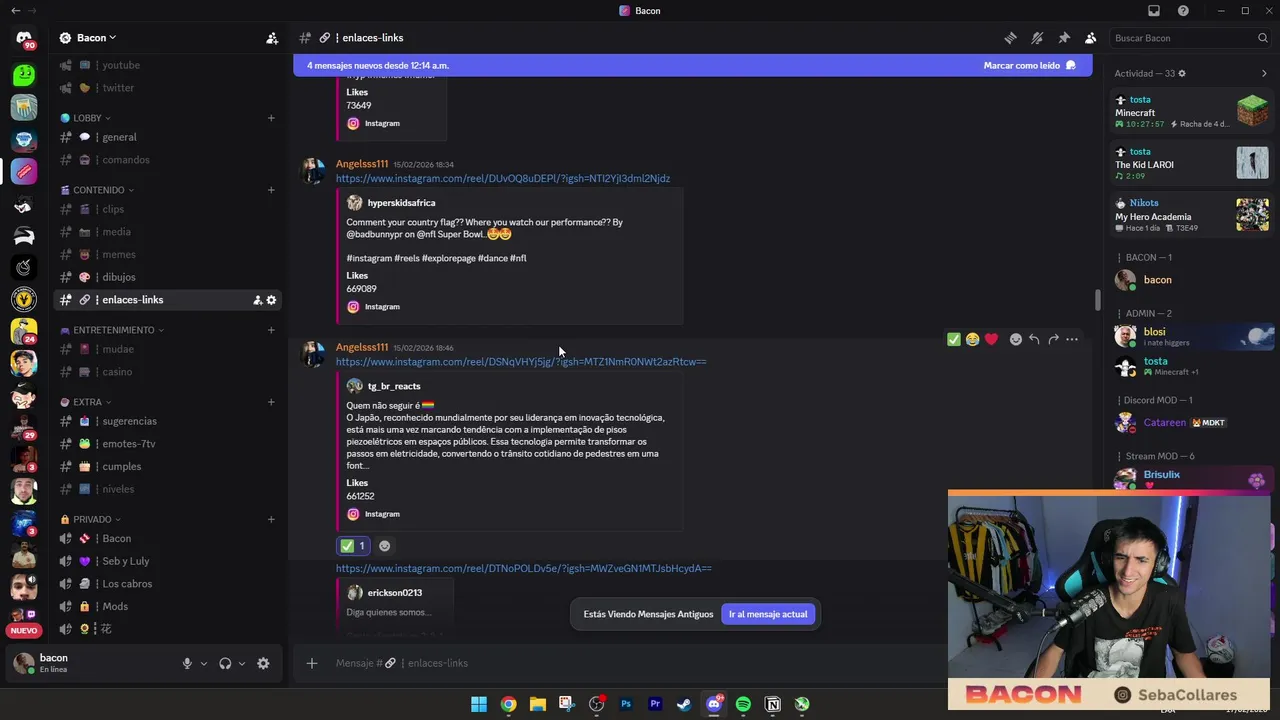Viewport: 1280px width, 720px height.
Task: Open Steam from the taskbar
Action: pyautogui.click(x=684, y=704)
